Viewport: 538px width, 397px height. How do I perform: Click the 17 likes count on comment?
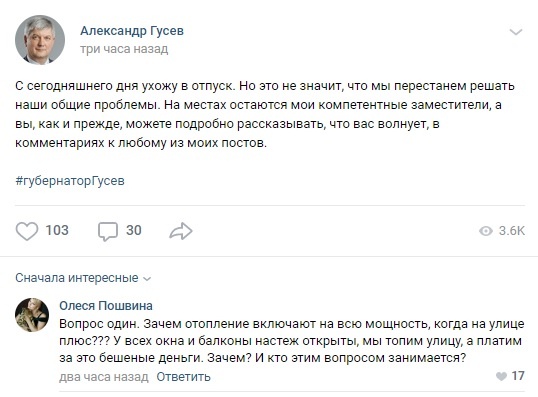tap(518, 376)
